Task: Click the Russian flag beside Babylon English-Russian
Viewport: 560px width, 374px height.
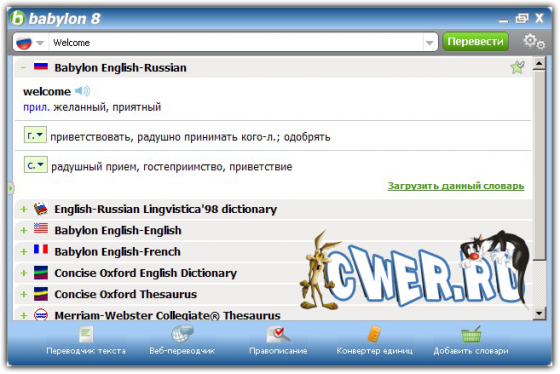Action: (41, 67)
